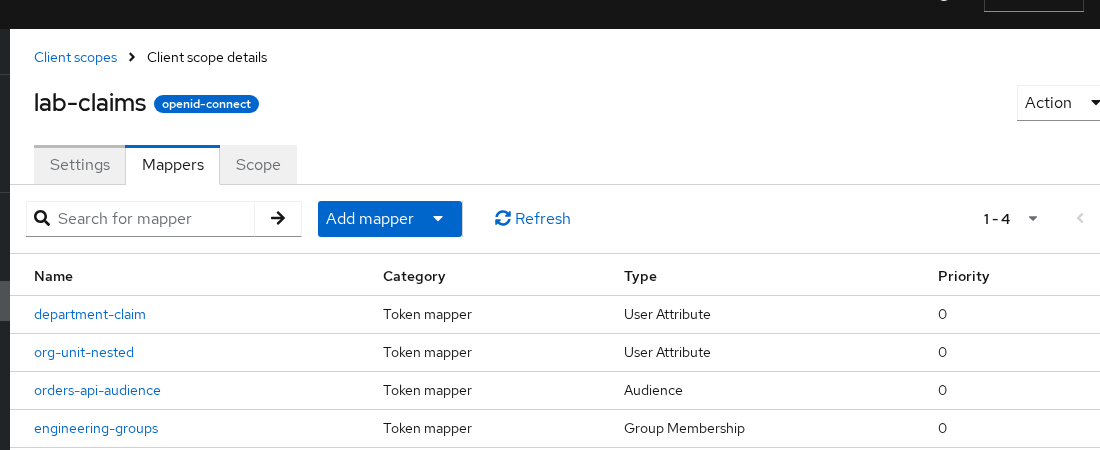Click the openid-connect protocol badge

click(206, 104)
